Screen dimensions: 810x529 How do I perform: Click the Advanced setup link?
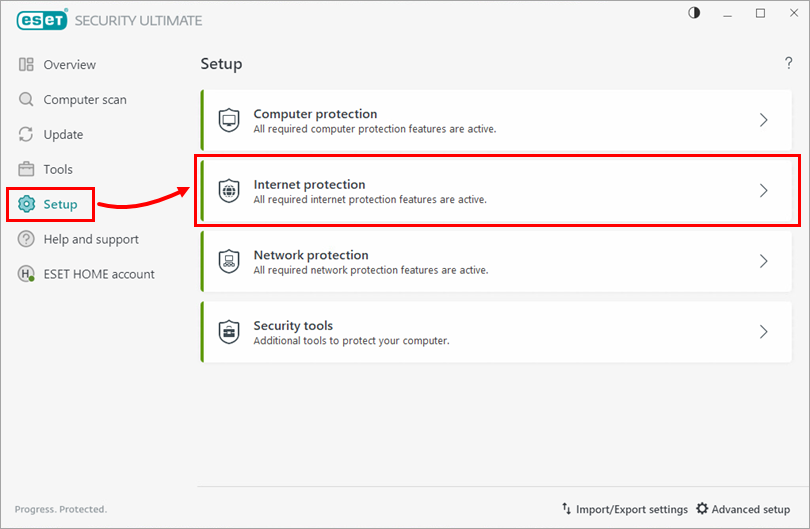pyautogui.click(x=750, y=509)
